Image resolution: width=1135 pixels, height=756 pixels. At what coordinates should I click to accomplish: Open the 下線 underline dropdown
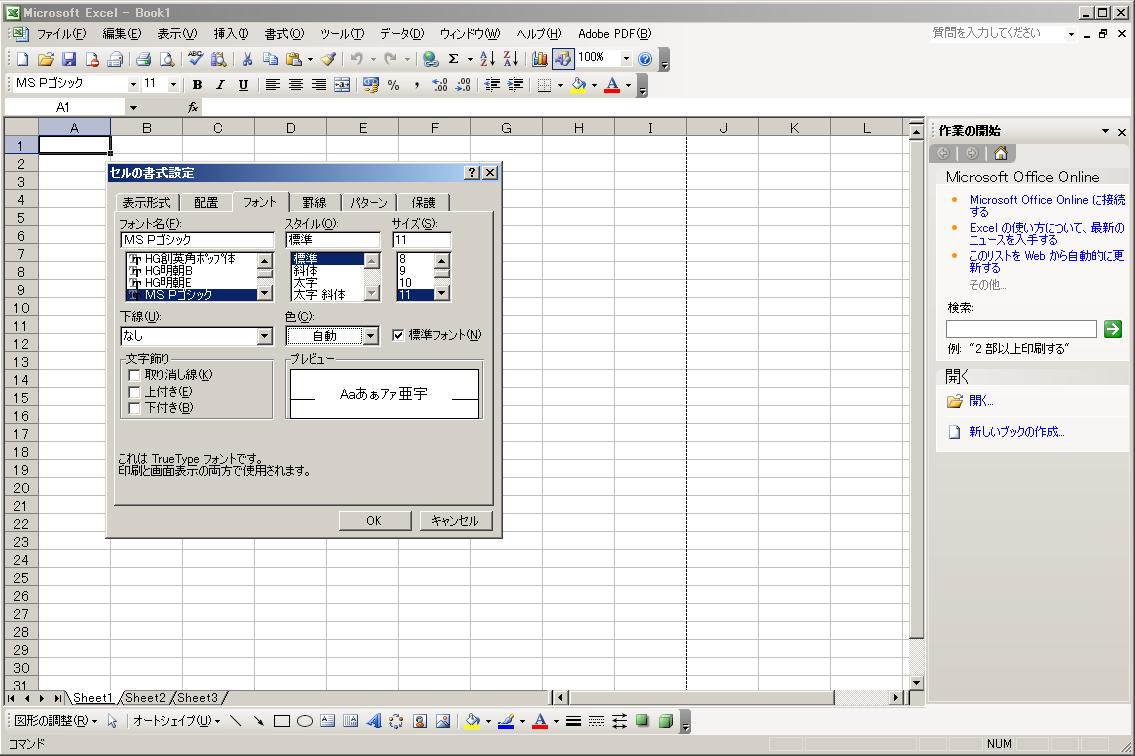265,337
